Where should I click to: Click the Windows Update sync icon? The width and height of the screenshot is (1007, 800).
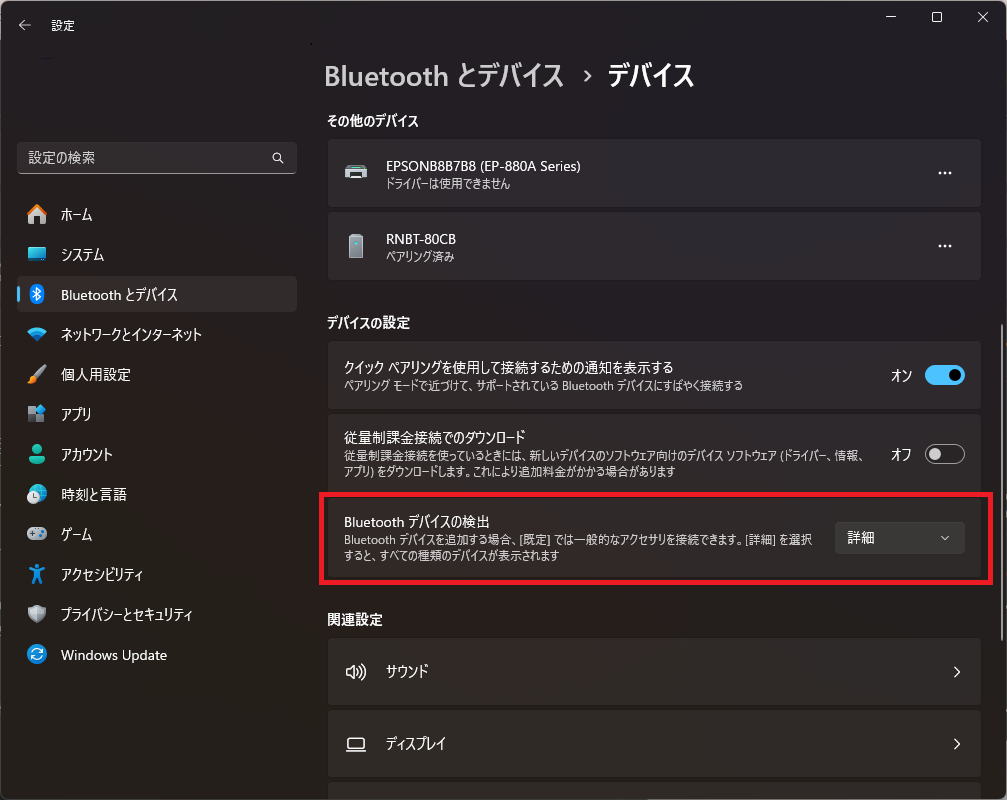coord(37,654)
